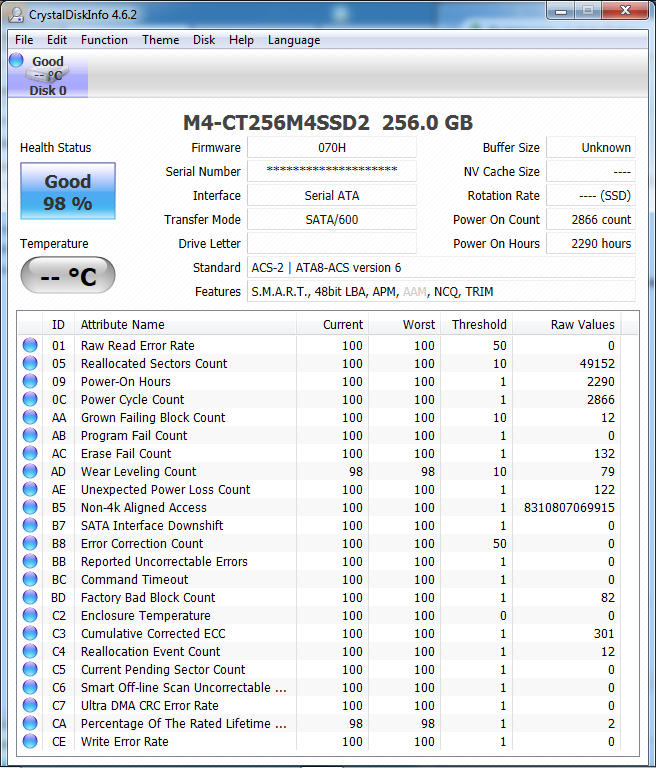Open the Function menu
The width and height of the screenshot is (656, 768).
[104, 40]
